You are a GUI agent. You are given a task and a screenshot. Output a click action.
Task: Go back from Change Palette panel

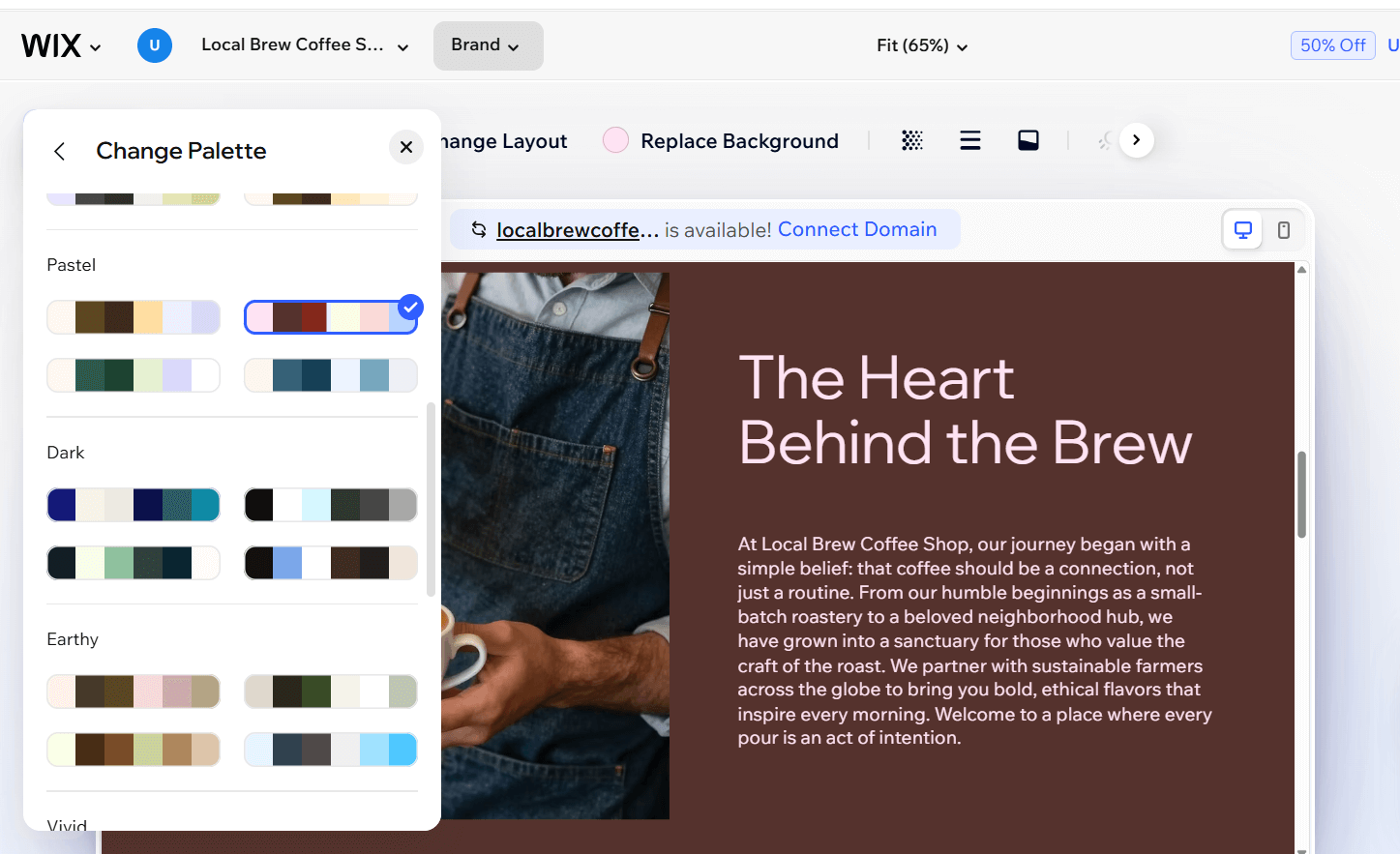[x=60, y=151]
